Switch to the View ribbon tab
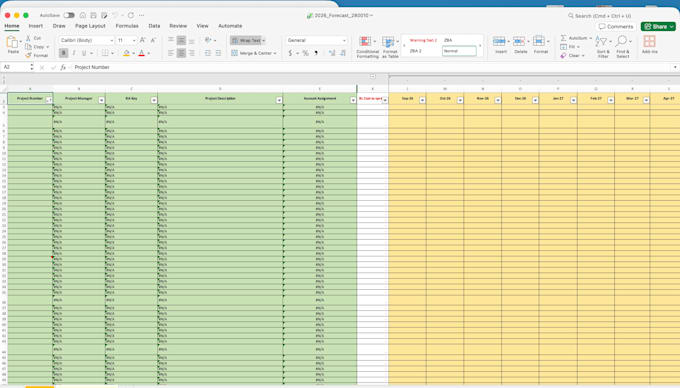 click(203, 26)
